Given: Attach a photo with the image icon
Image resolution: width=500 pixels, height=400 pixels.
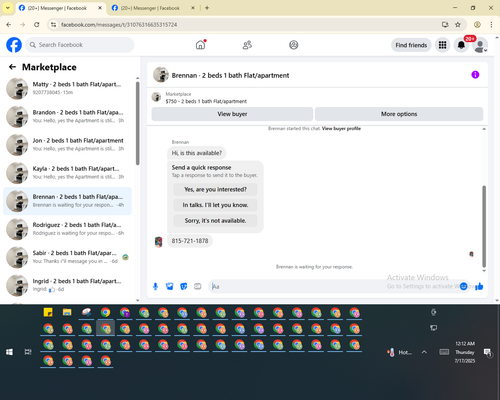Looking at the screenshot, I should [170, 286].
